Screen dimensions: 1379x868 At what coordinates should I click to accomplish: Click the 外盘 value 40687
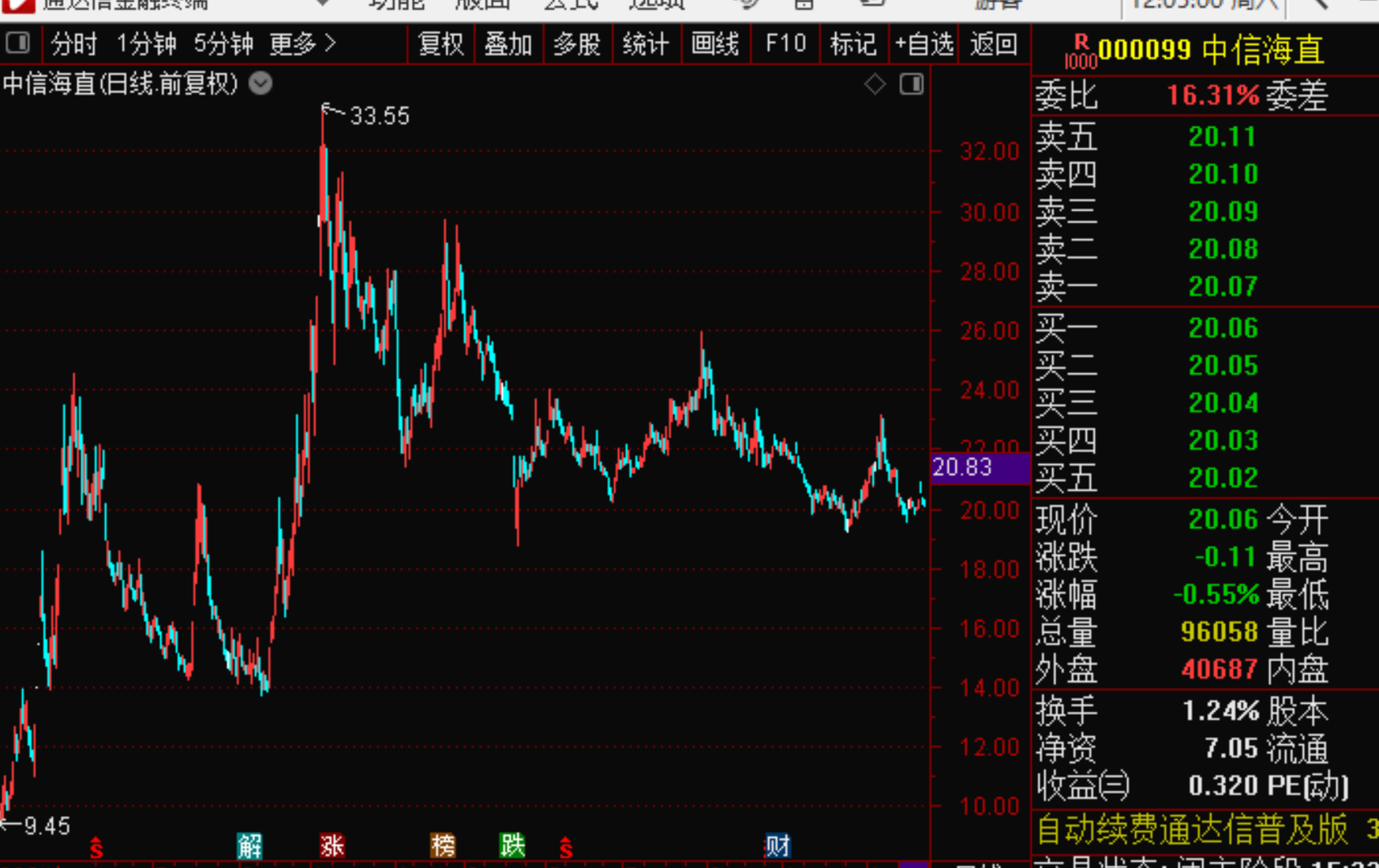click(x=1220, y=669)
